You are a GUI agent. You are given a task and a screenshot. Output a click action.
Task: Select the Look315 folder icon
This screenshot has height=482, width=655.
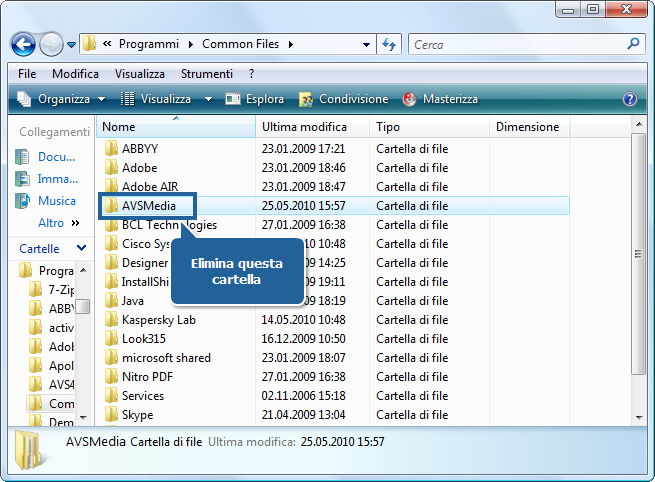point(111,339)
